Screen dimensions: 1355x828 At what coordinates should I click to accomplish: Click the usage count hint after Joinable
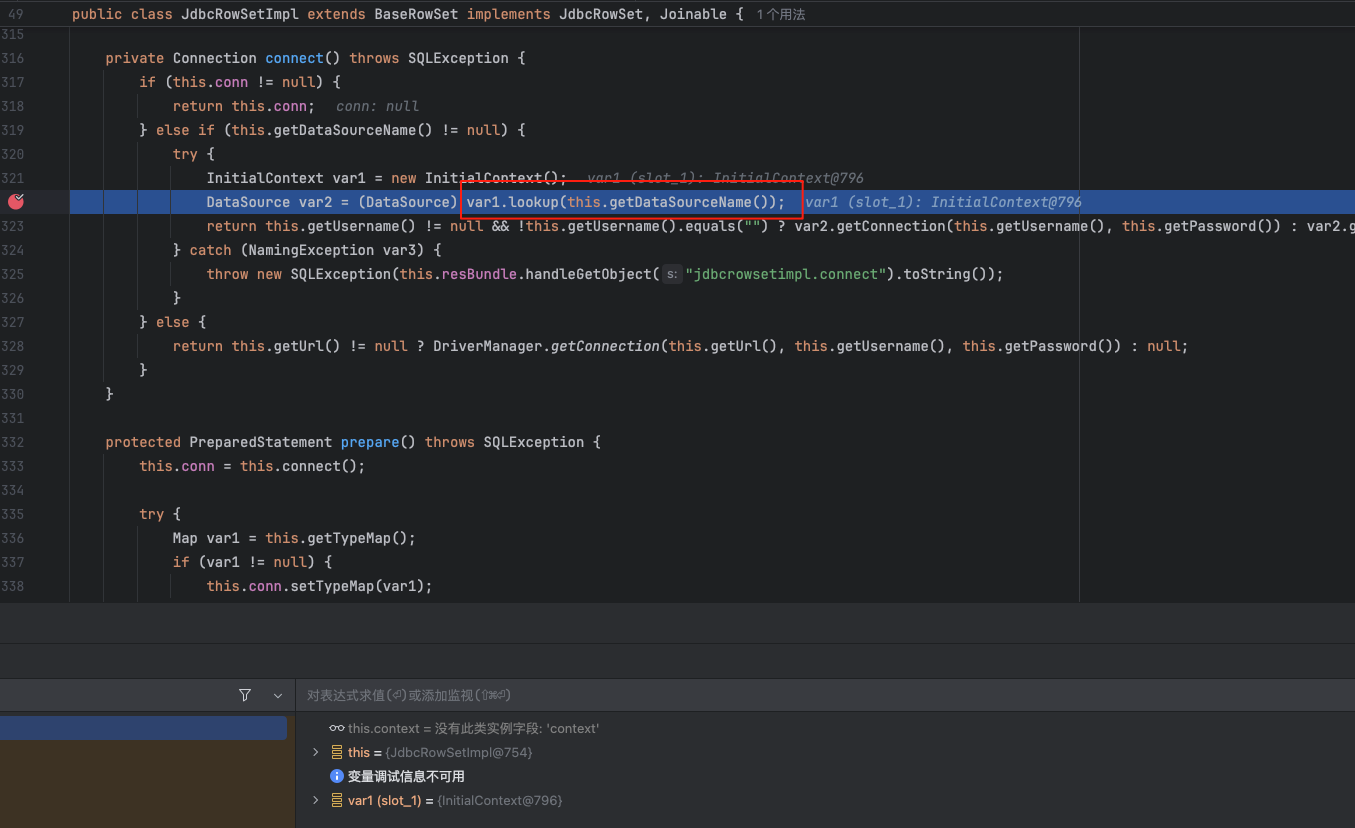click(x=780, y=15)
